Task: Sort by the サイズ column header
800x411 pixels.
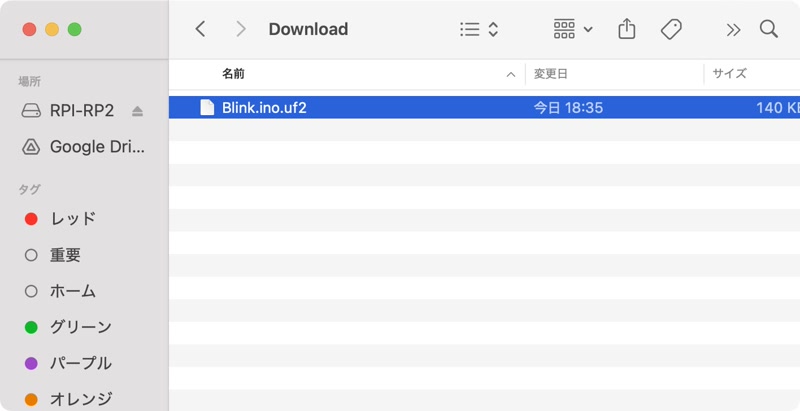Action: 729,74
